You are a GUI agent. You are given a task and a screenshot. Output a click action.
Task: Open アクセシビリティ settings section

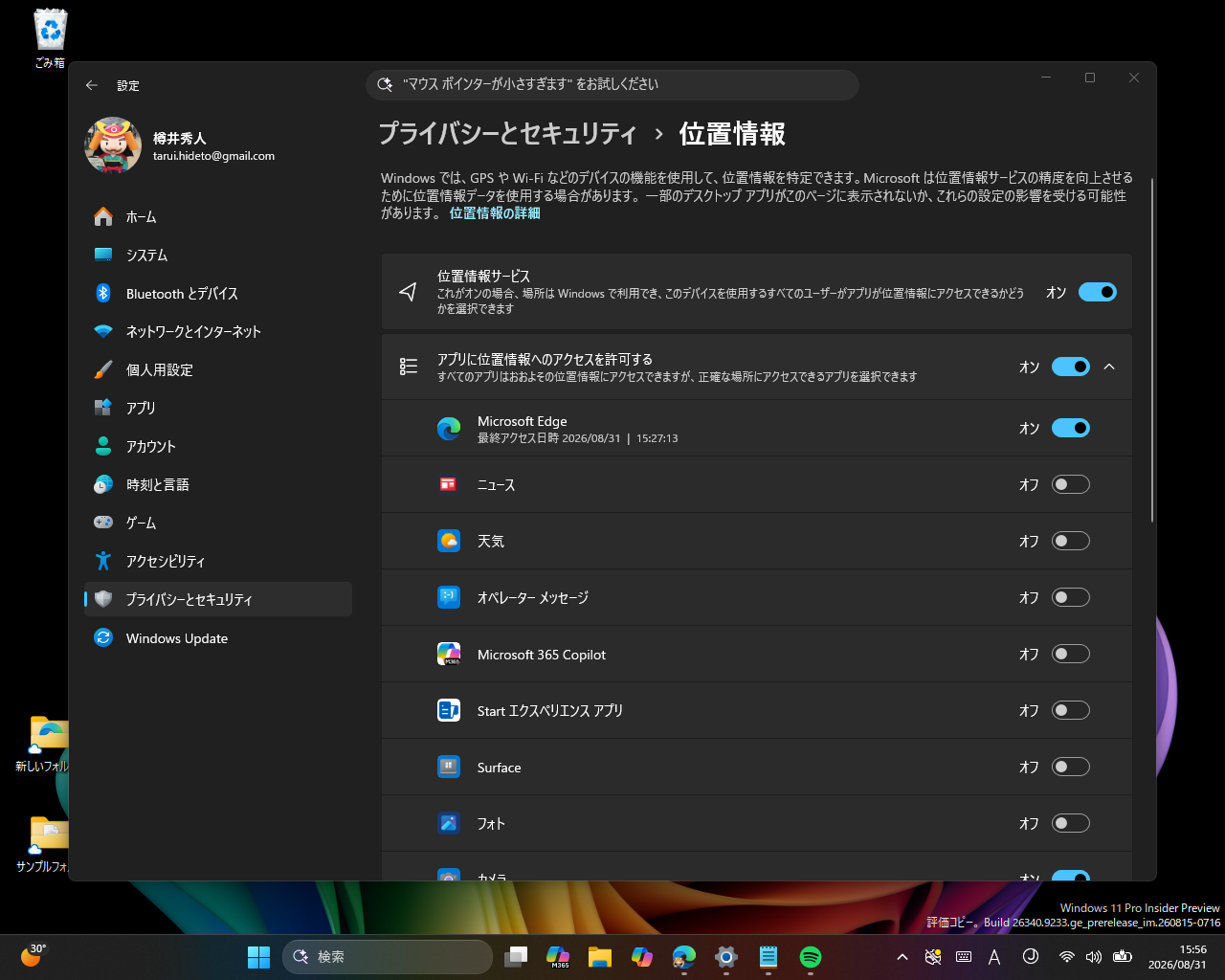[218, 562]
